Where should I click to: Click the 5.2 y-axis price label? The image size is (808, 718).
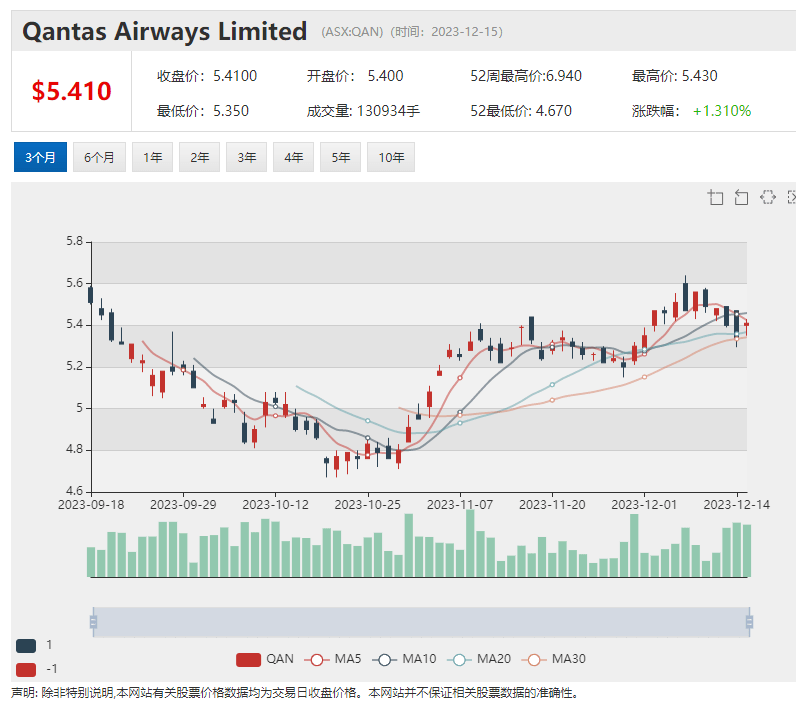pos(74,366)
